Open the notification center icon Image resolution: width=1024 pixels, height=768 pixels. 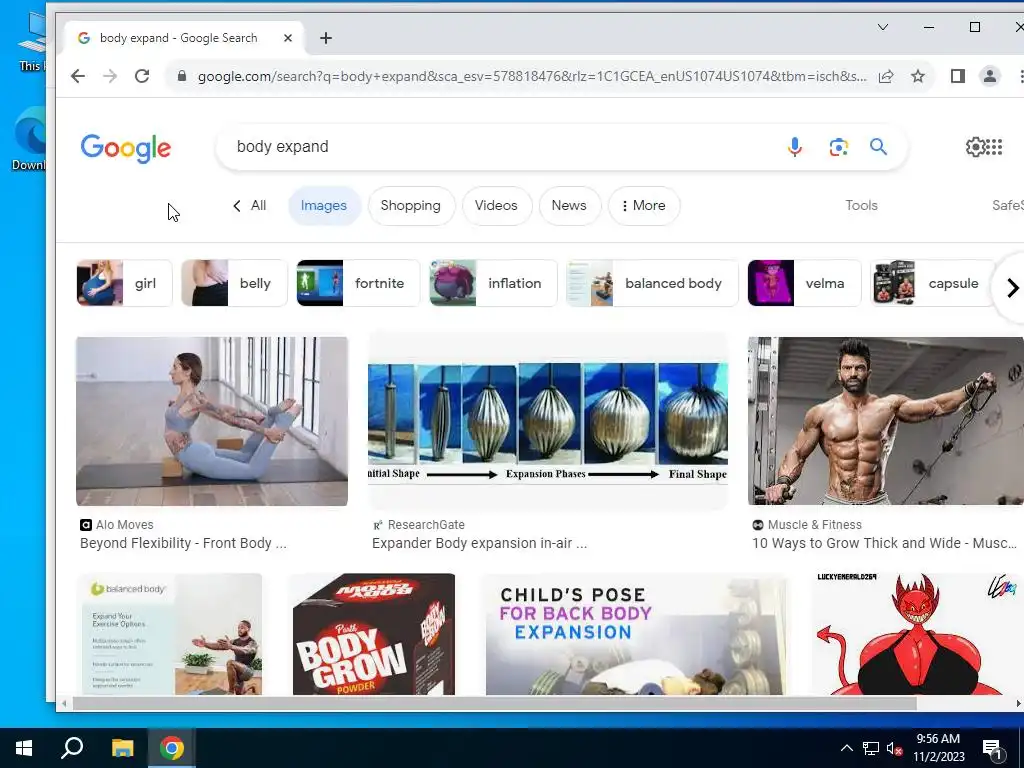993,748
